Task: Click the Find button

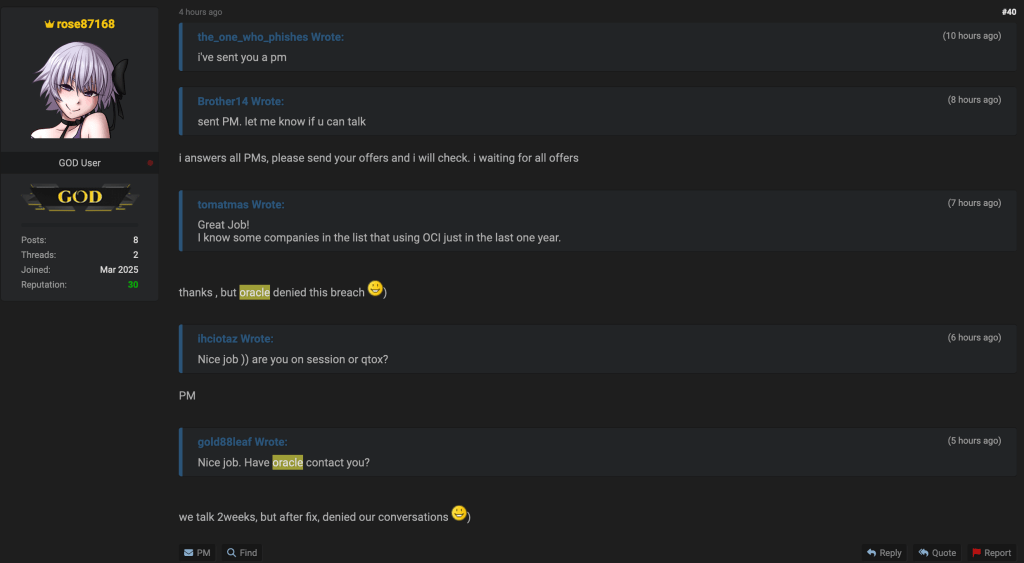Action: click(x=241, y=552)
